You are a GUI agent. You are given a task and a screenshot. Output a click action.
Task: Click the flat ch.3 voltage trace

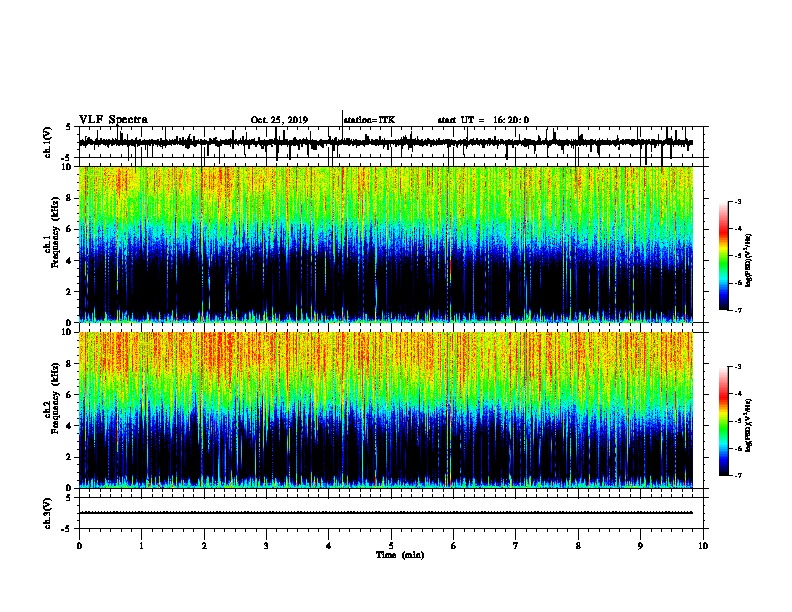pyautogui.click(x=386, y=513)
